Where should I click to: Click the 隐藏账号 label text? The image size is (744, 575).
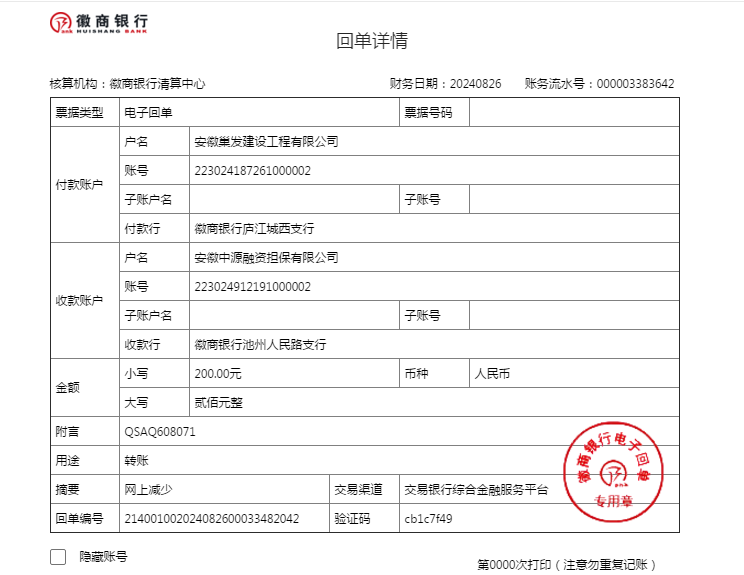tap(103, 557)
